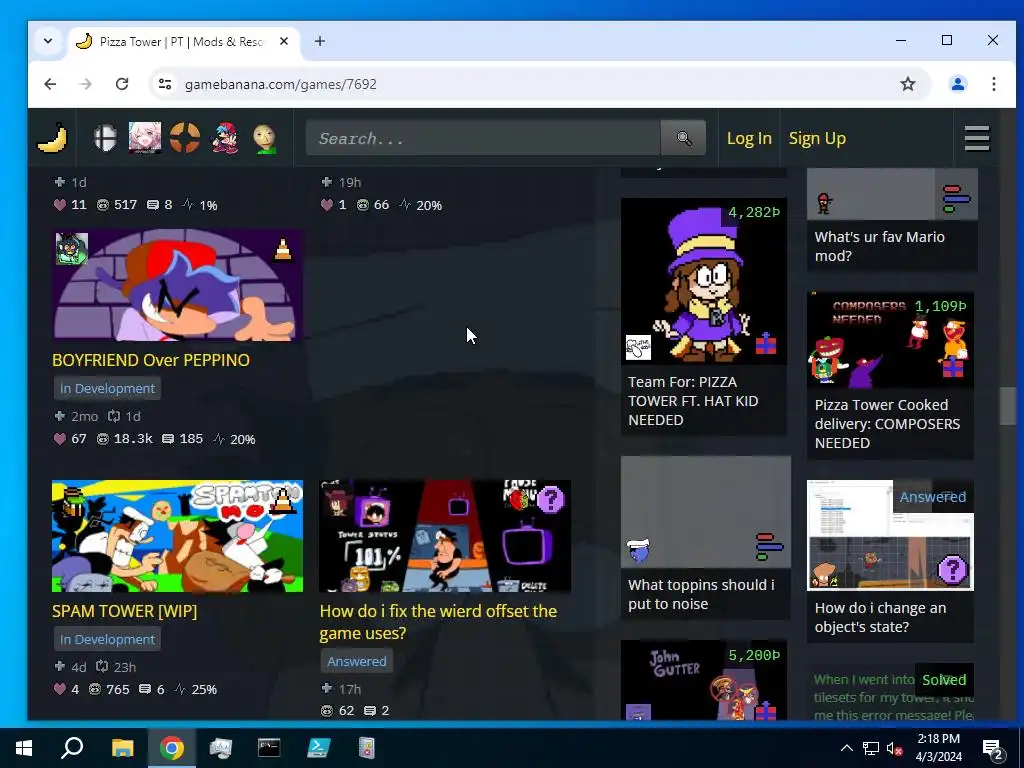
Task: Open Chrome's three-dot menu
Action: pyautogui.click(x=993, y=84)
